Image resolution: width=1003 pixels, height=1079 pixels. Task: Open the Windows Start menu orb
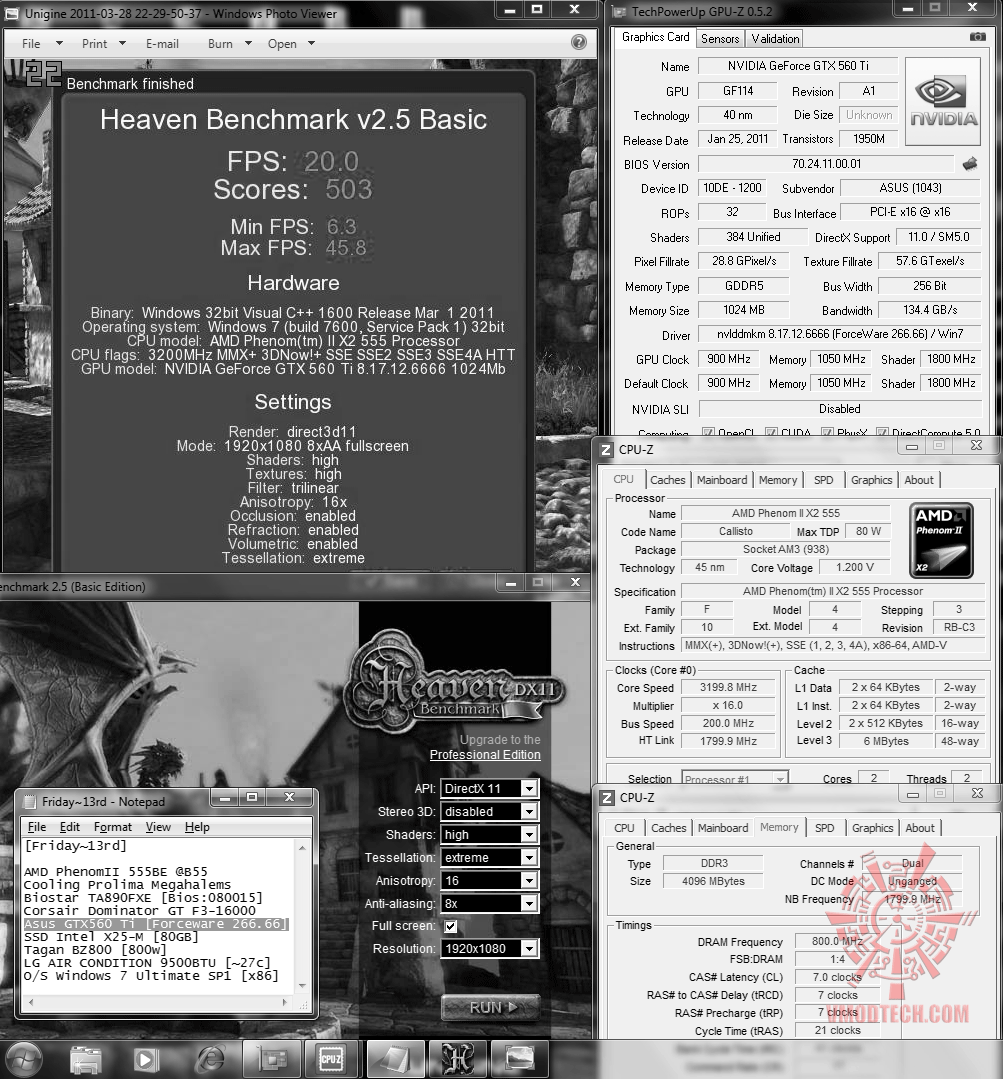23,1060
